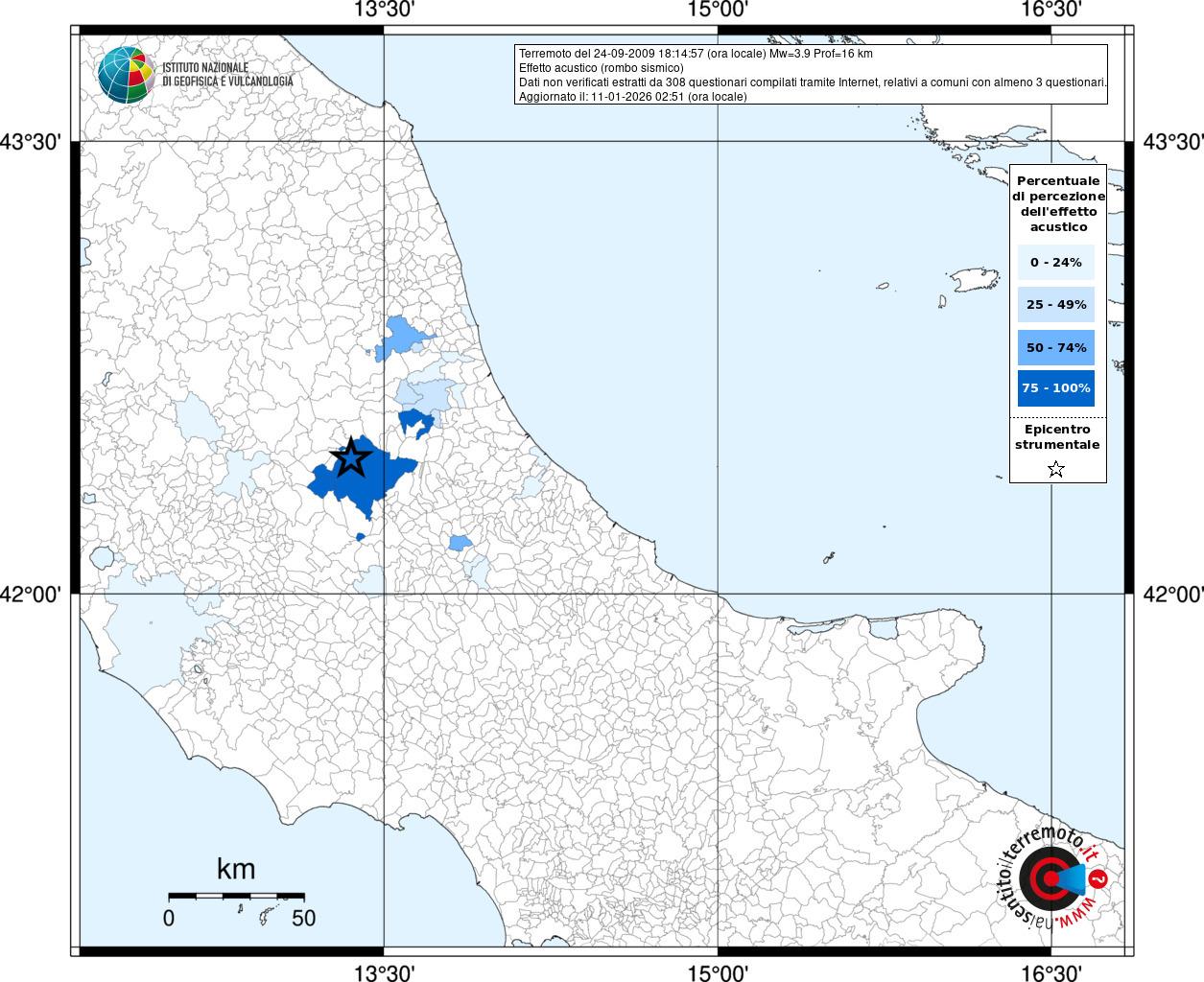Click the epicenter star on the map
Viewport: 1204px width, 982px height.
351,457
